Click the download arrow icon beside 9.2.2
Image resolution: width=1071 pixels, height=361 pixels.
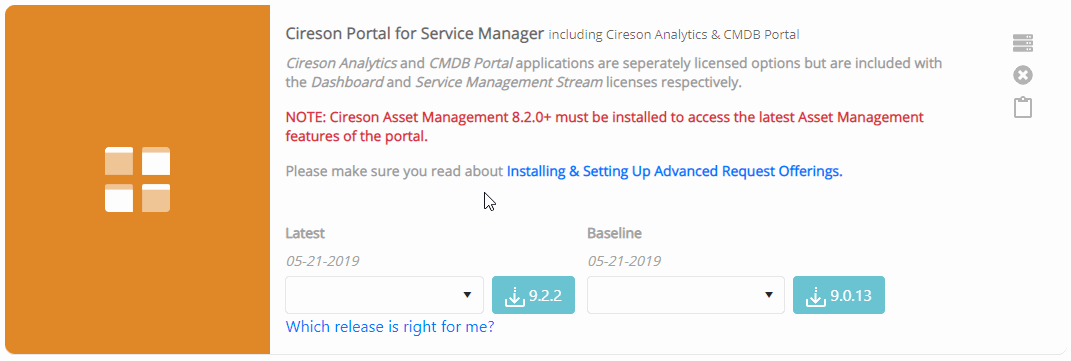coord(514,296)
